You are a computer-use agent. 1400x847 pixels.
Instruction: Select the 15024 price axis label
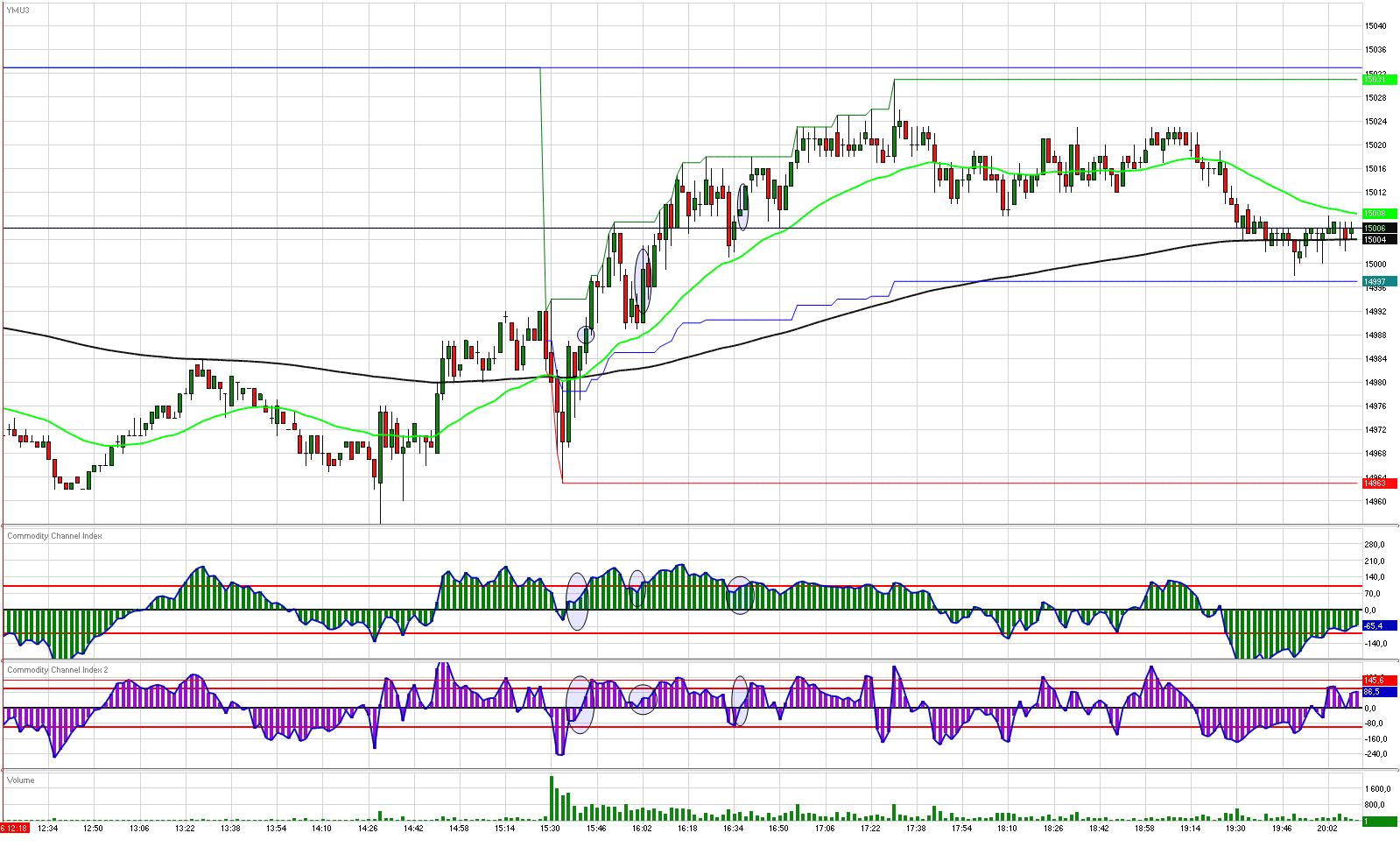(1377, 122)
